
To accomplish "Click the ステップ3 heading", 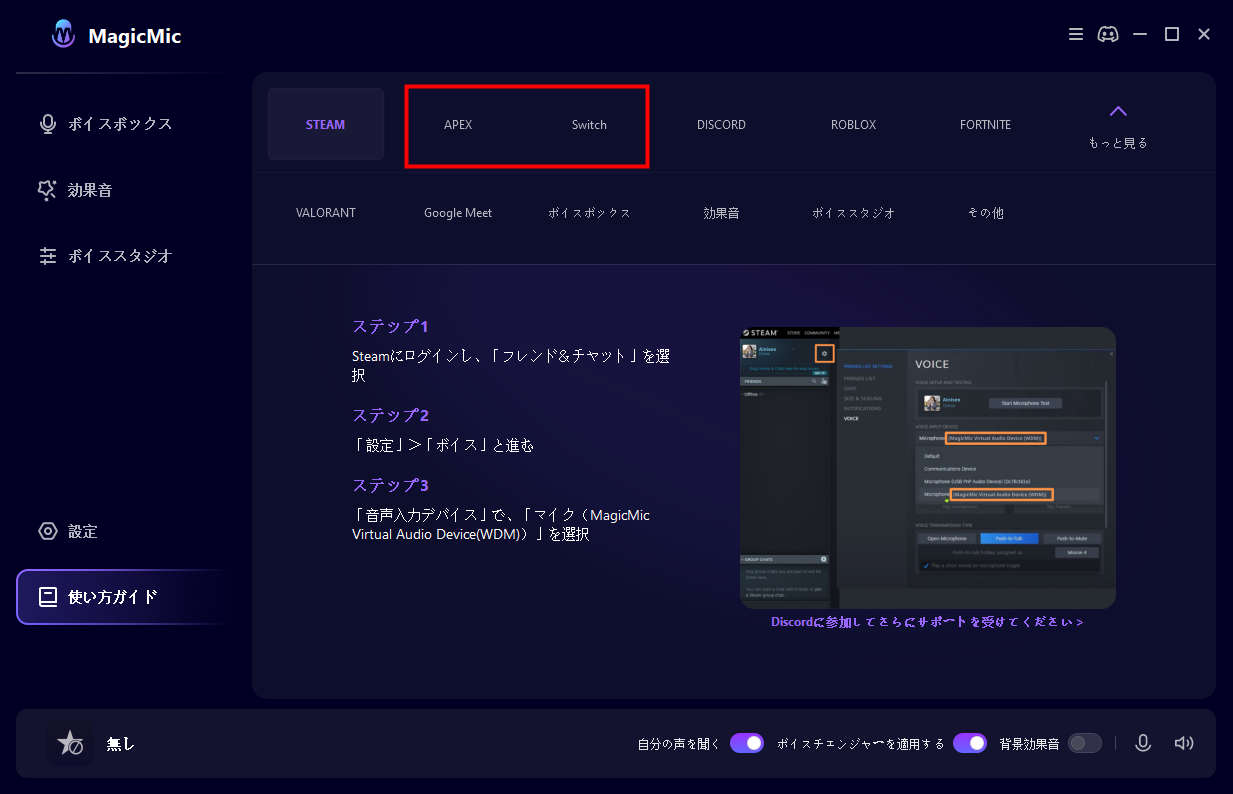I will [390, 485].
